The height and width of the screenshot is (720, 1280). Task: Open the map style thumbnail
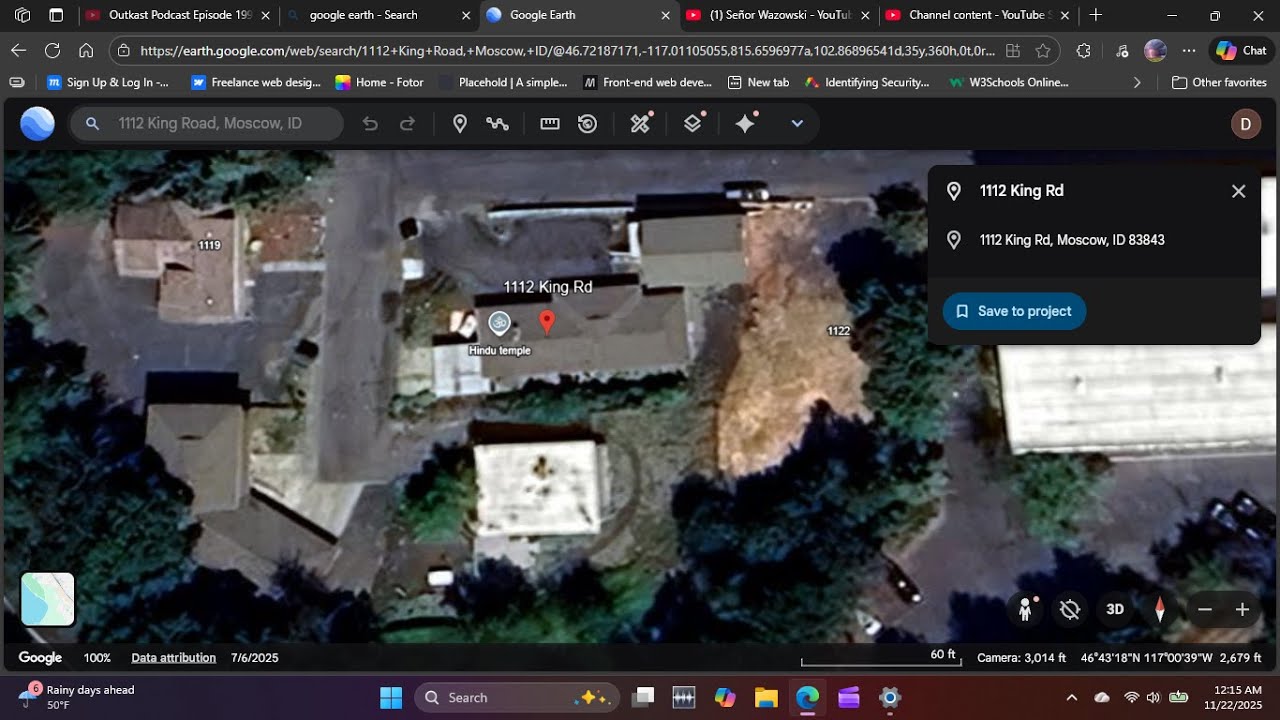[48, 599]
